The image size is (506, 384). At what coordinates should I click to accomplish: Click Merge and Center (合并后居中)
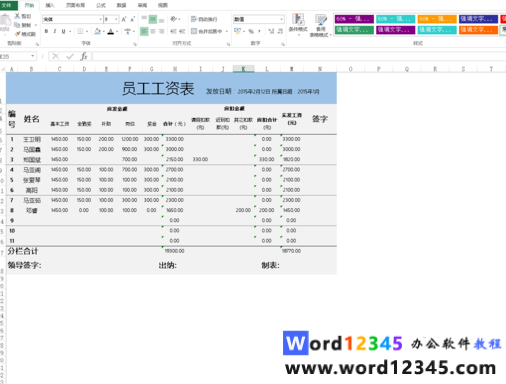pos(206,31)
